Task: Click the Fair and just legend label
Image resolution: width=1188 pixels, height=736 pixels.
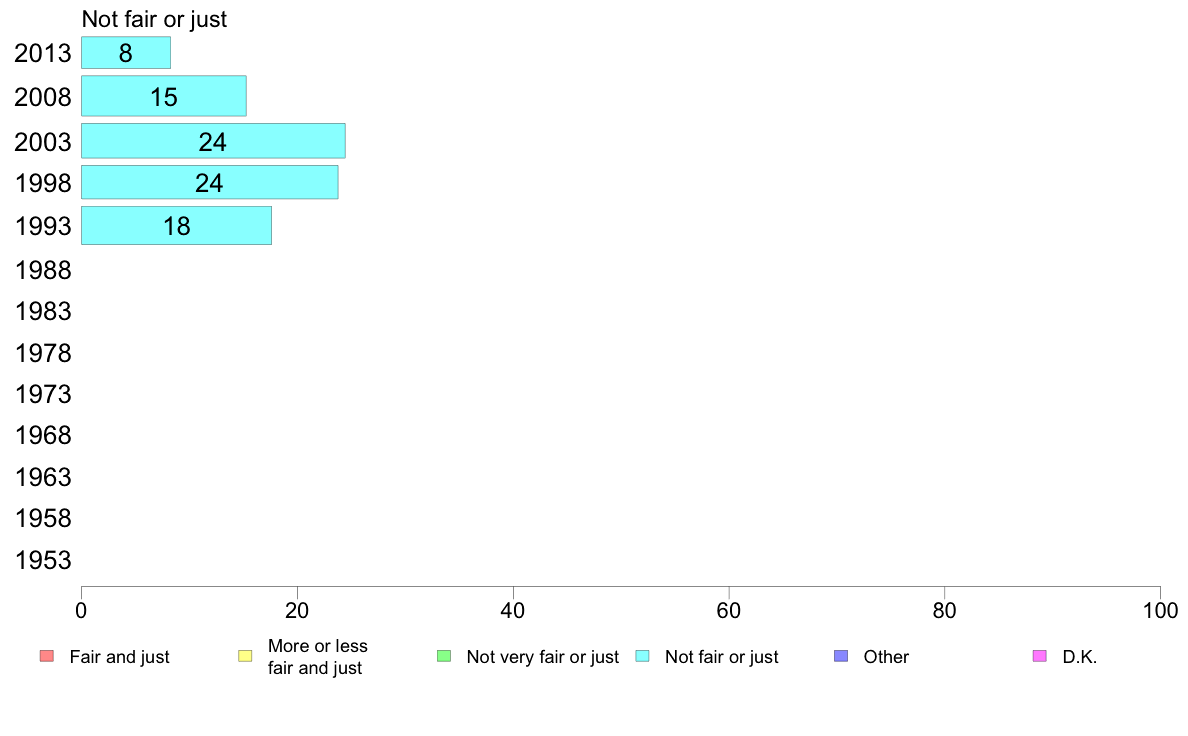Action: click(x=120, y=657)
